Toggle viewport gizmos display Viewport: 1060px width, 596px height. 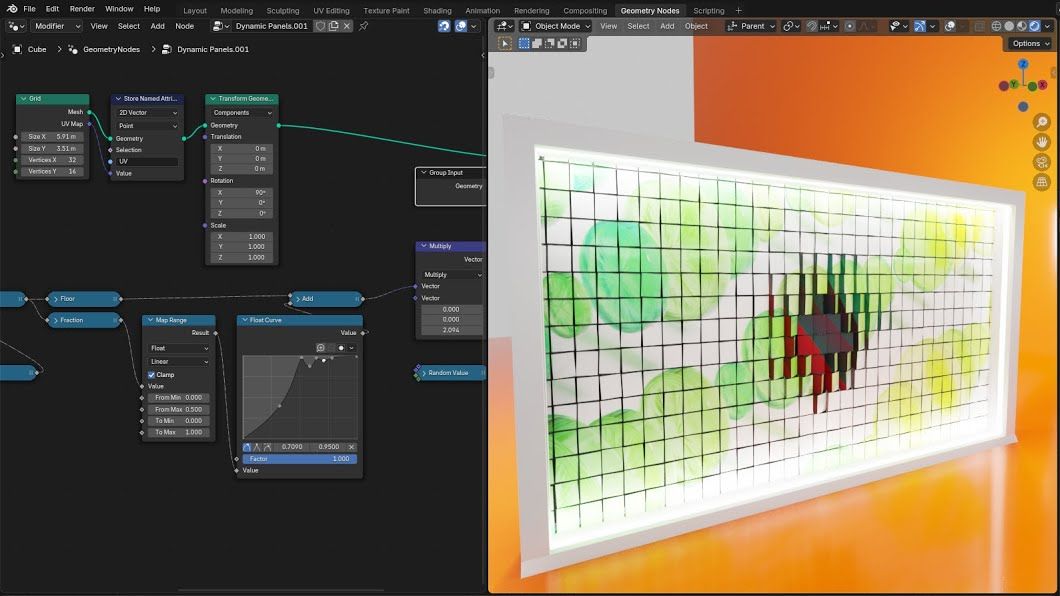coord(920,26)
